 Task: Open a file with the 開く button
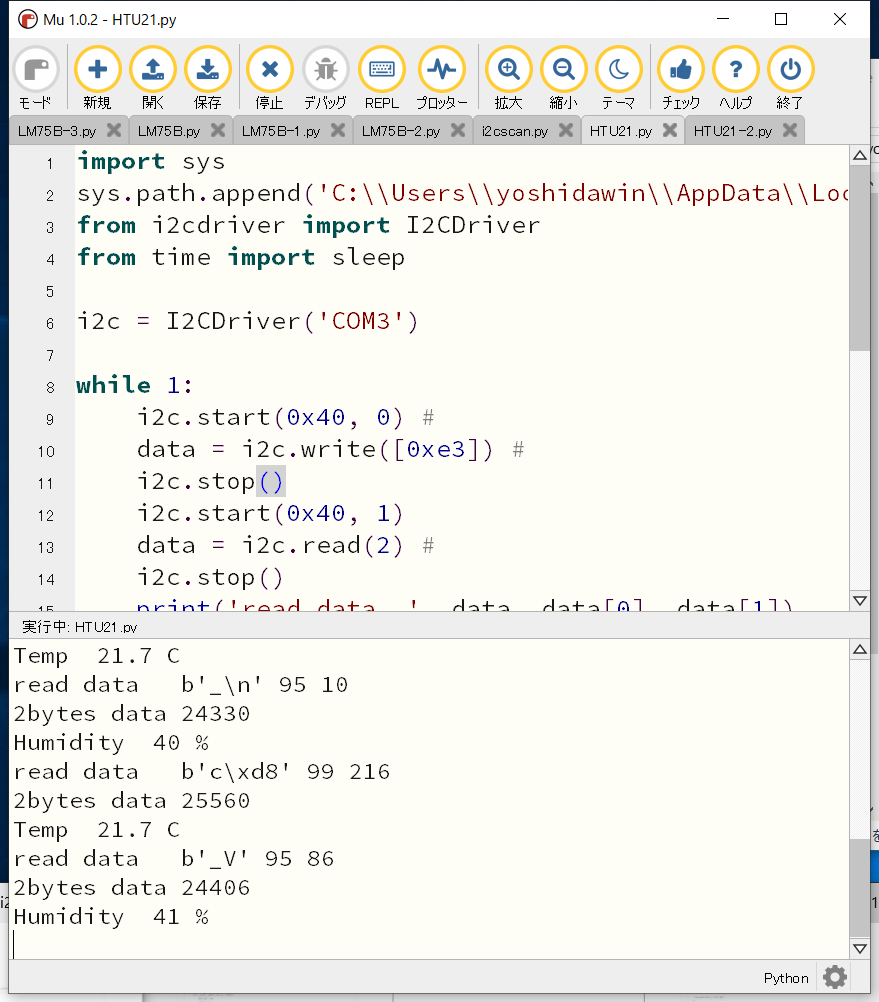pyautogui.click(x=153, y=79)
